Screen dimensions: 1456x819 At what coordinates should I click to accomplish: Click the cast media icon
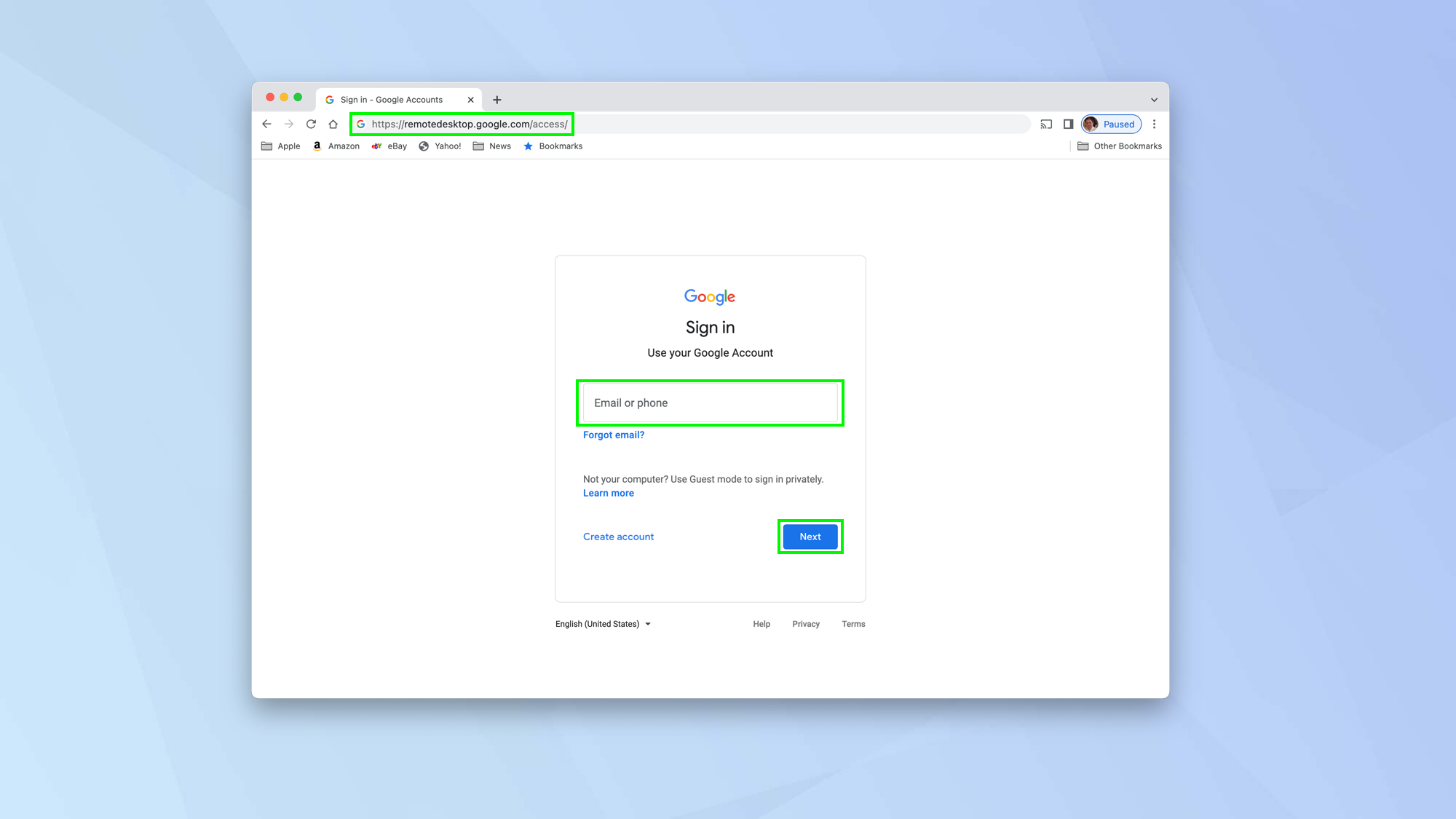(1047, 124)
